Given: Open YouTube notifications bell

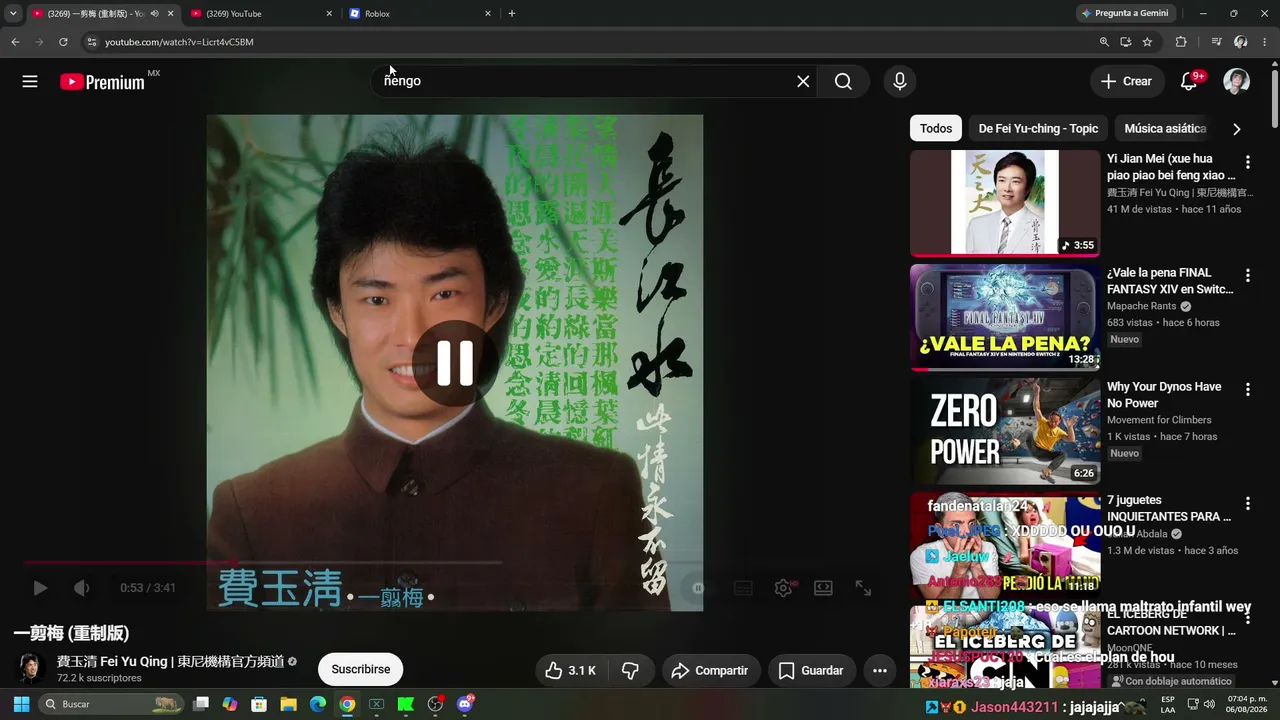Looking at the screenshot, I should [x=1189, y=81].
